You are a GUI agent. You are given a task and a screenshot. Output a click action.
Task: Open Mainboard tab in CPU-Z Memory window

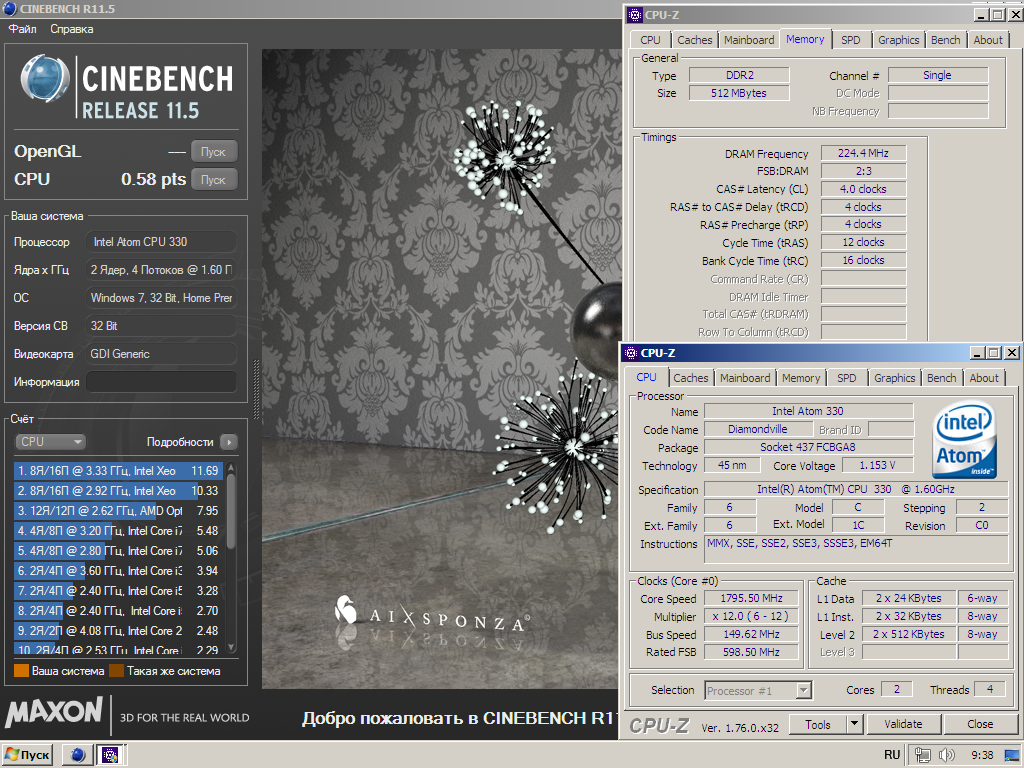(748, 40)
